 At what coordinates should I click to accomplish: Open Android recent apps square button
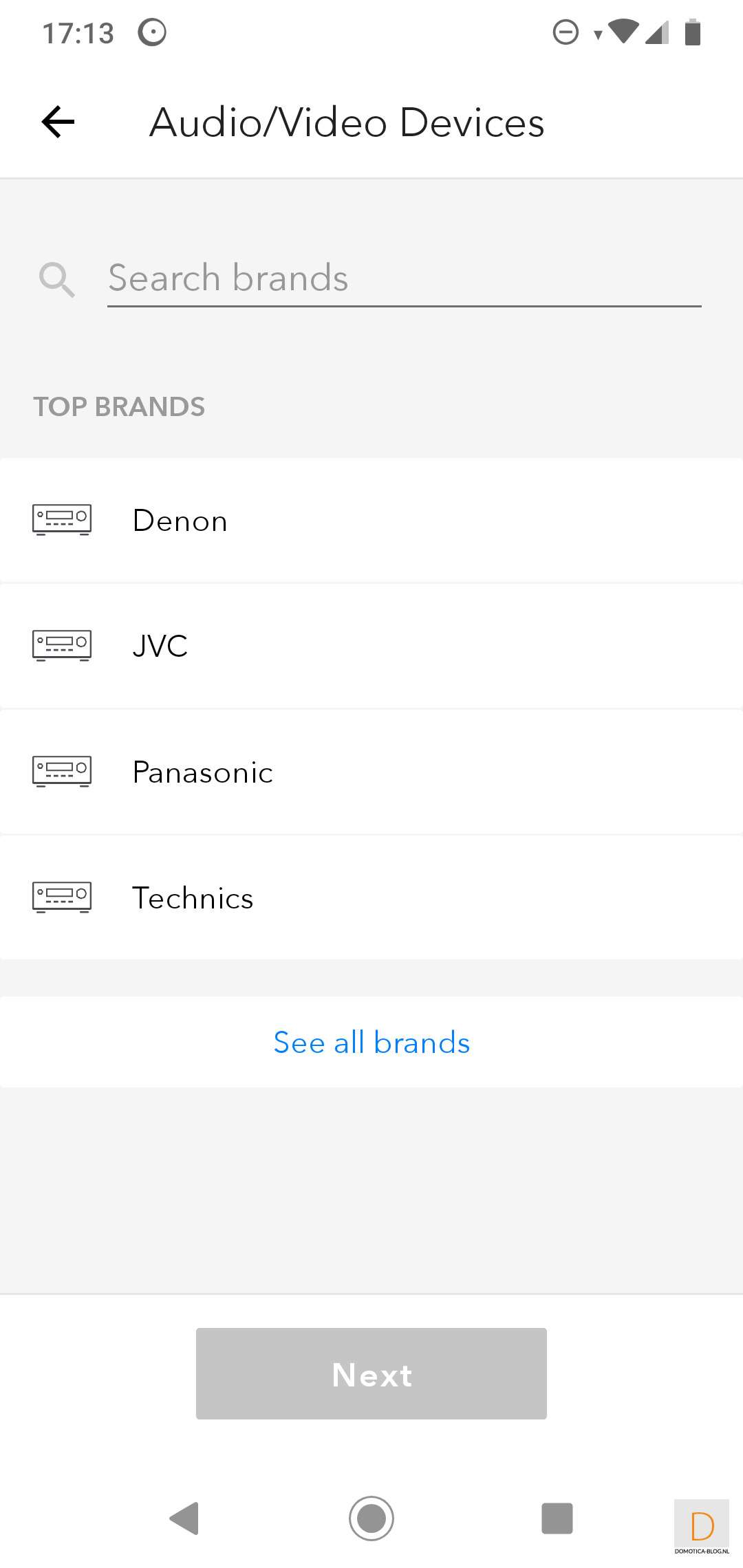[x=557, y=1518]
